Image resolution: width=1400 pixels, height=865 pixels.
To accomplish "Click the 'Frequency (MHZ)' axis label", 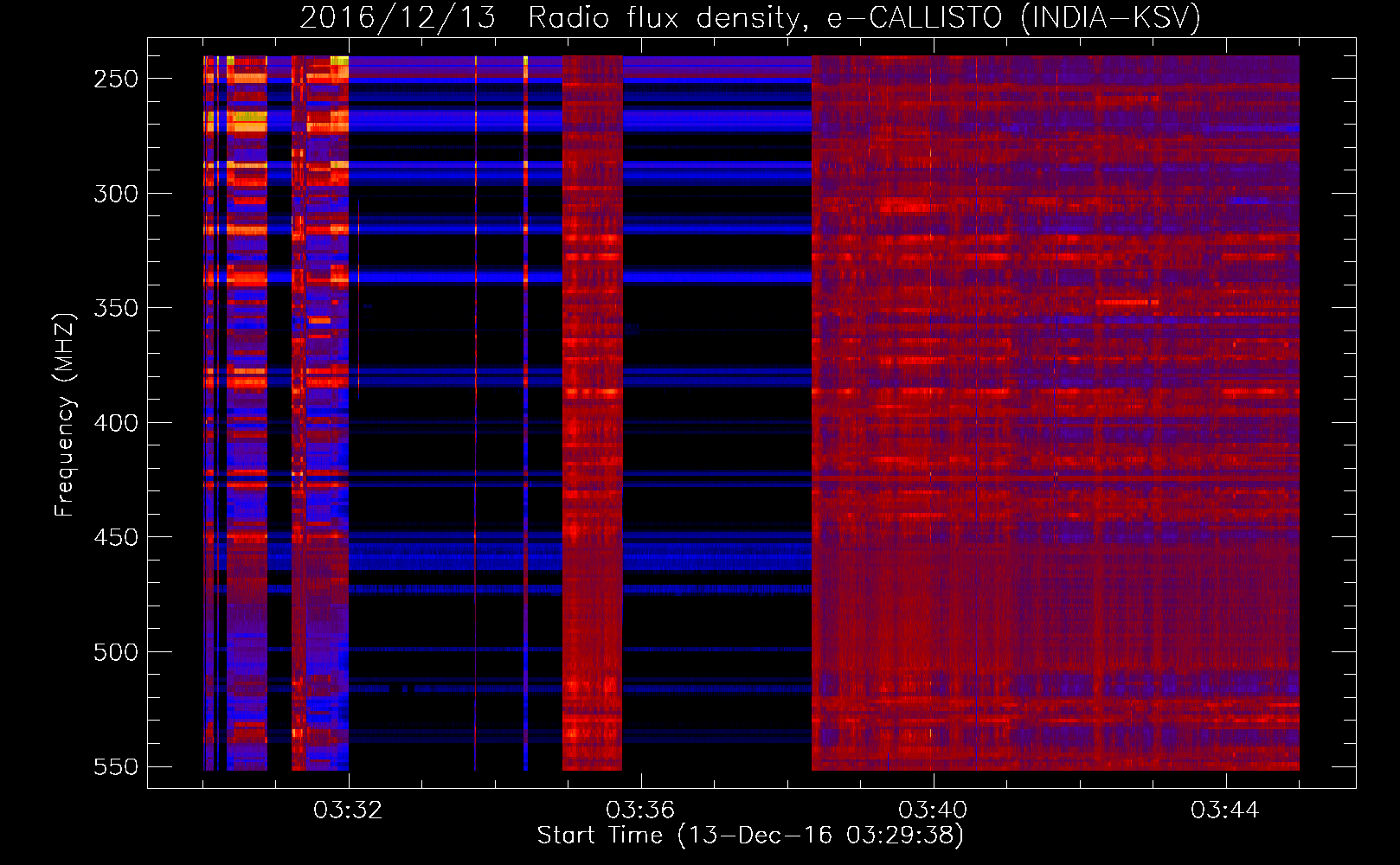I will [64, 414].
